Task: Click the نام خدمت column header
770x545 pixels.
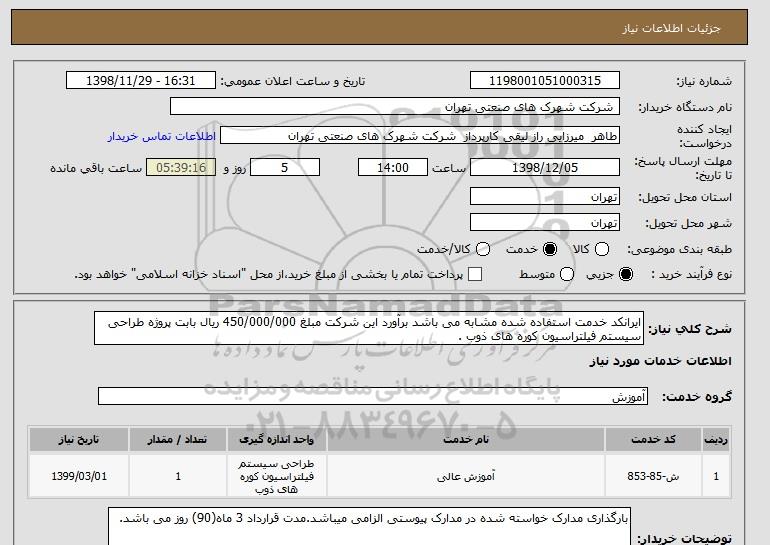Action: coord(466,439)
